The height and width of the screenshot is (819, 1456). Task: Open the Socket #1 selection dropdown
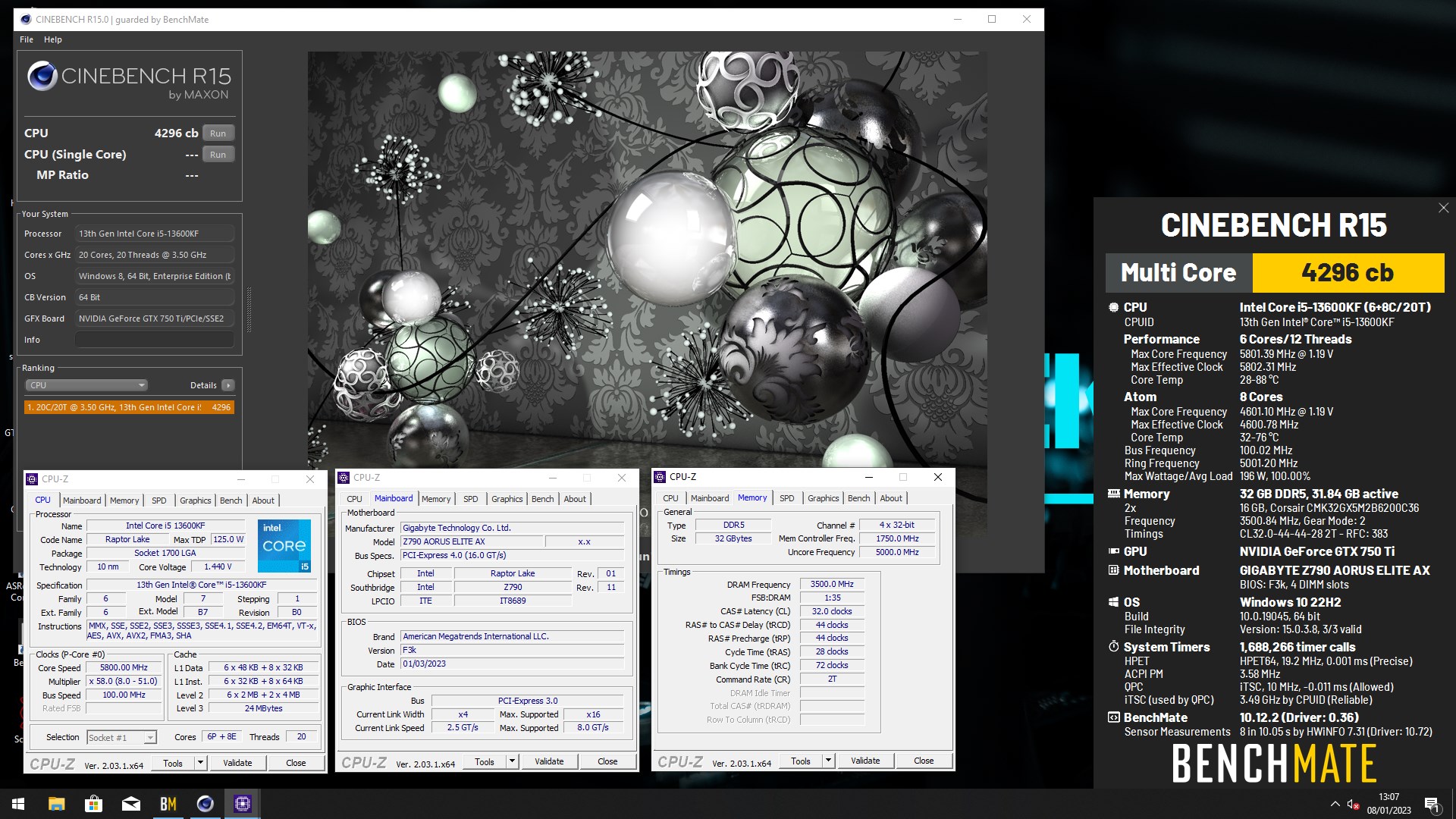tap(121, 737)
